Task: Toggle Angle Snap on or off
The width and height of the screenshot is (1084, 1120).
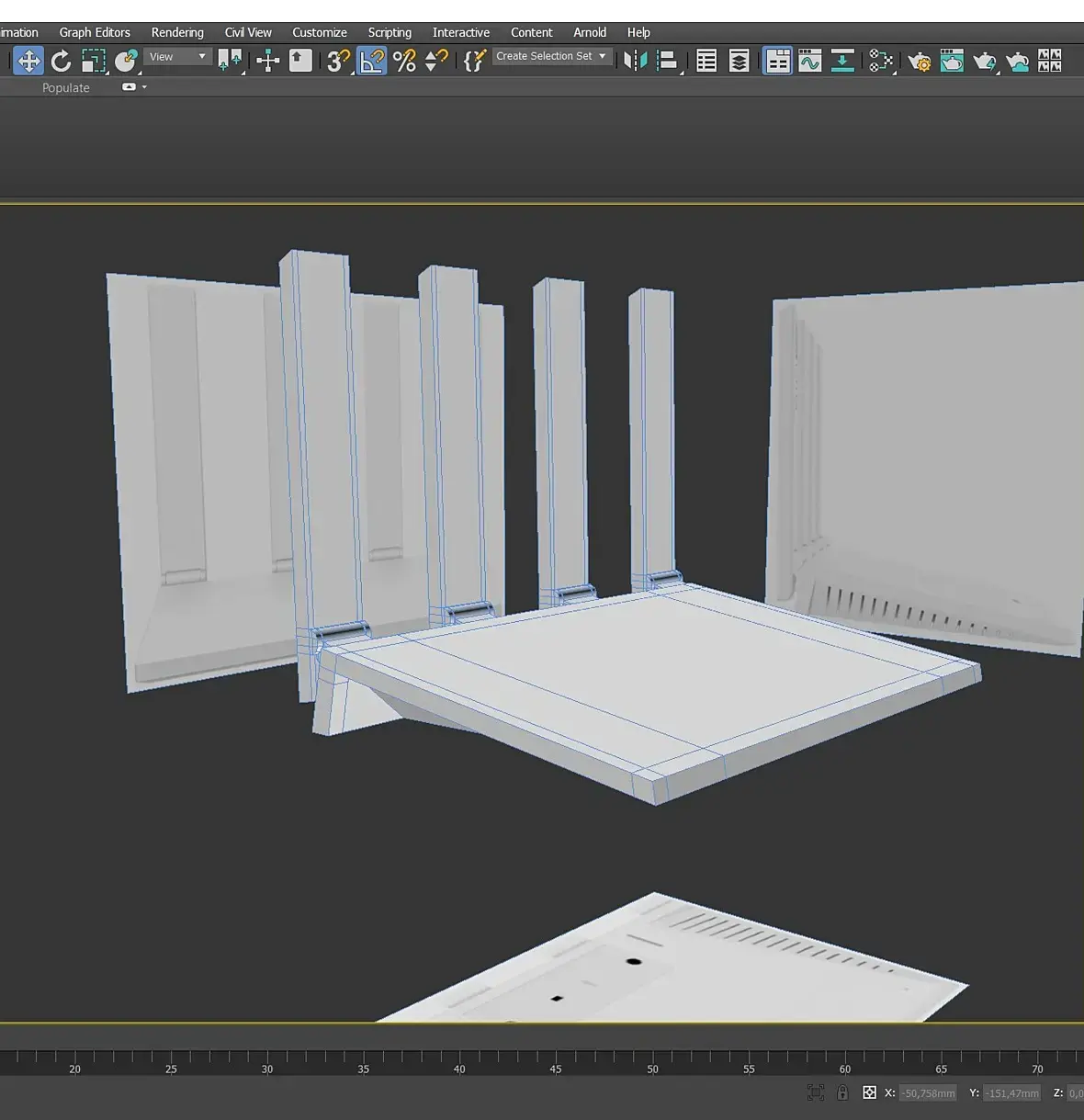Action: [x=371, y=62]
